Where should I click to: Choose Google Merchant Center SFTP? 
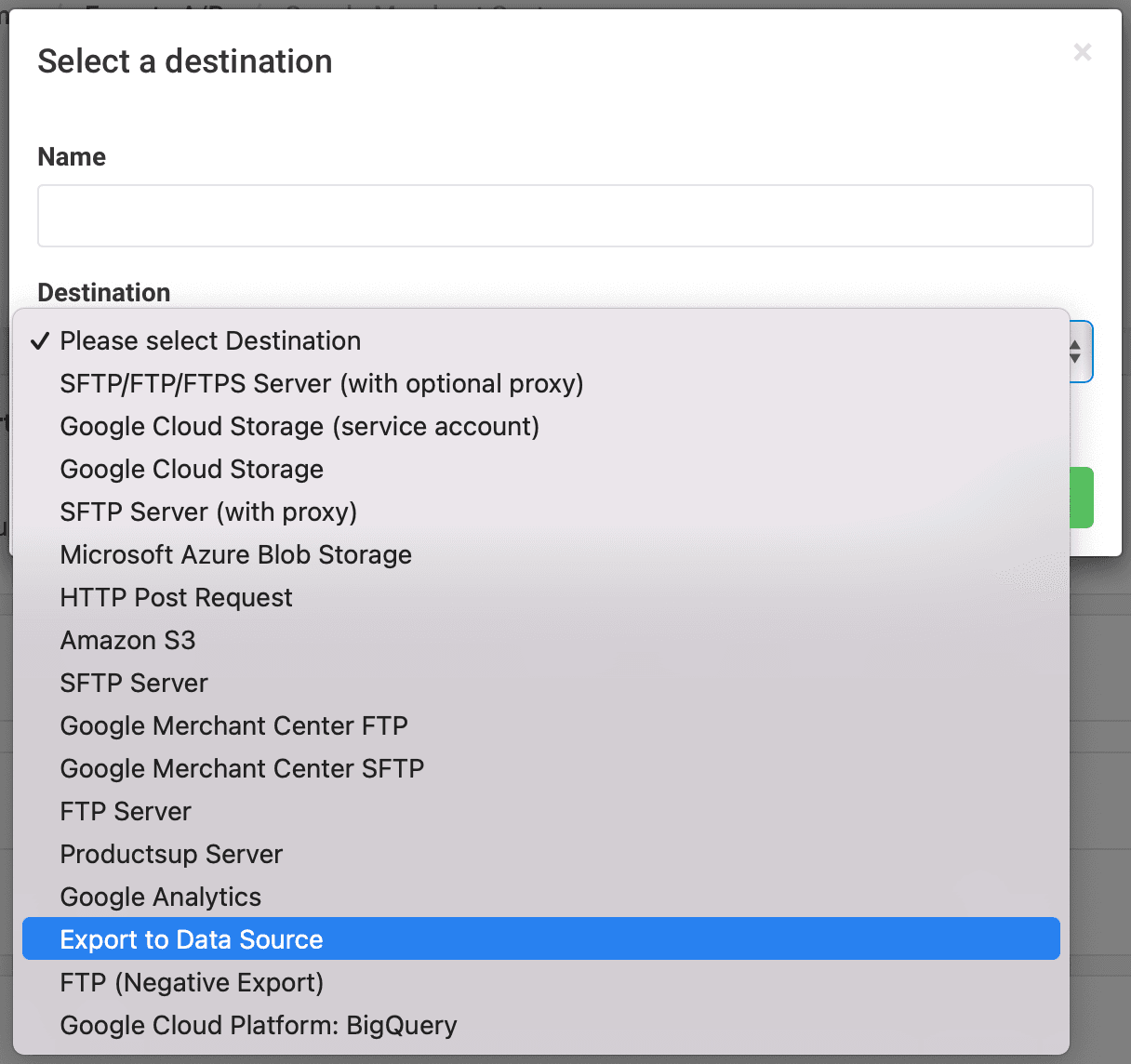(242, 769)
